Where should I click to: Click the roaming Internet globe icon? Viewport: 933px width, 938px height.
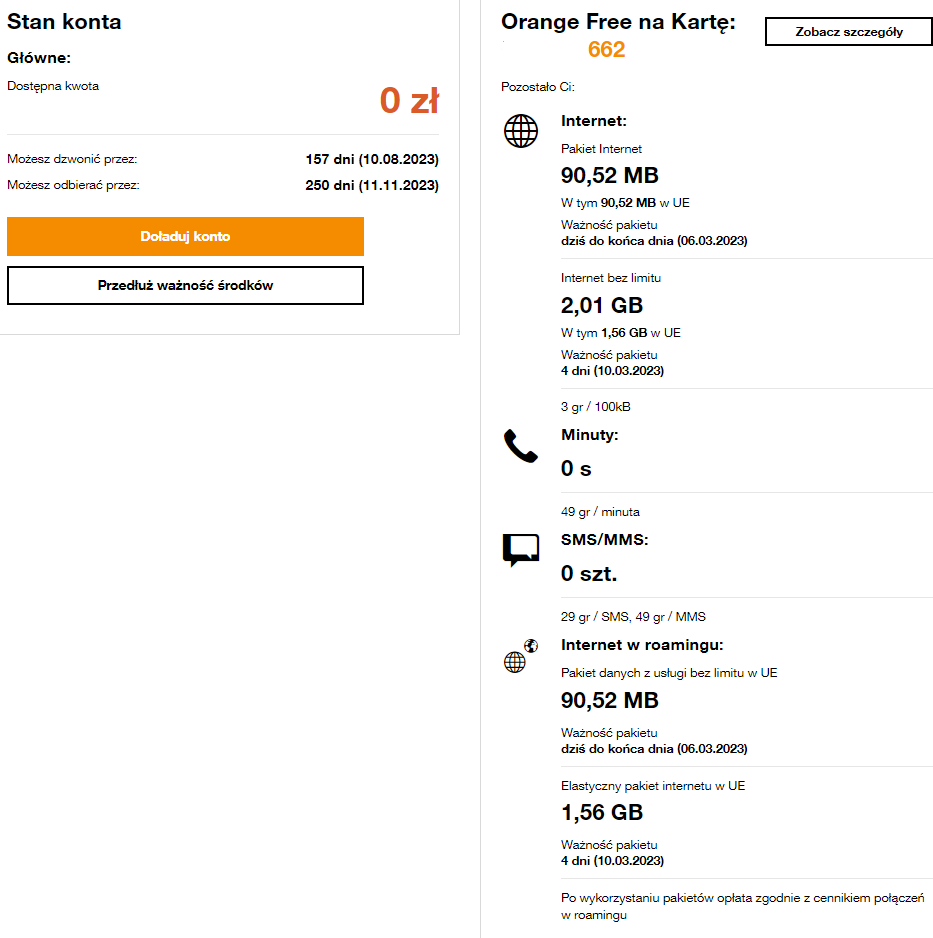coord(519,657)
